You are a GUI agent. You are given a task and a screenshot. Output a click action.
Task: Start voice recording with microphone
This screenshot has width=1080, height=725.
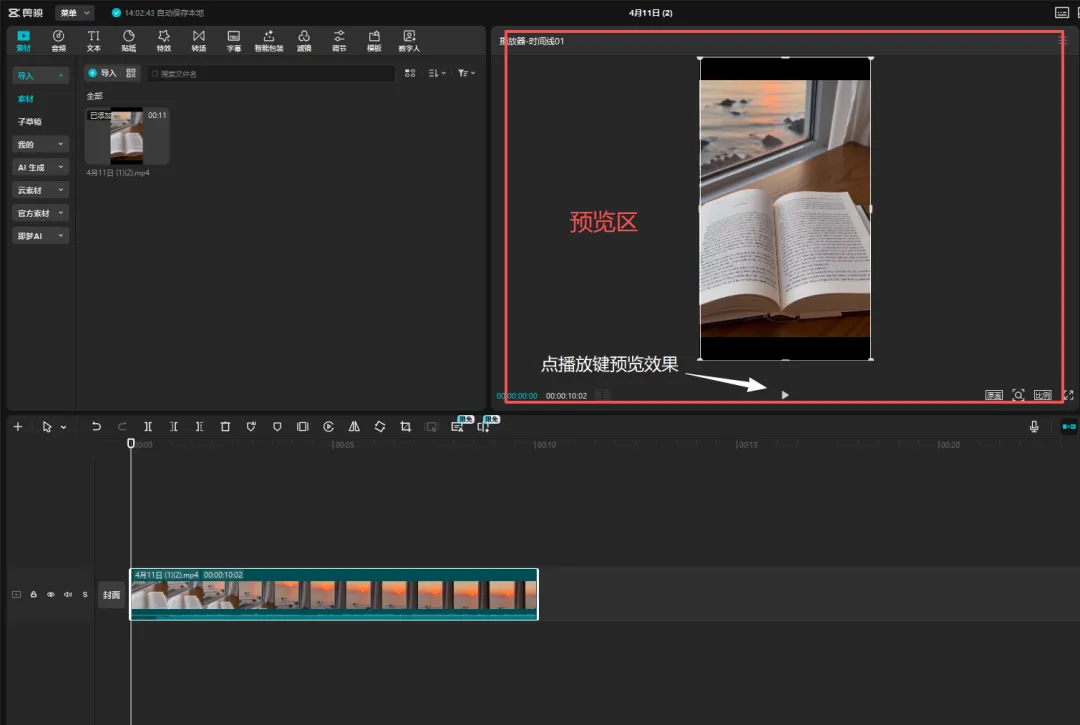tap(1034, 427)
